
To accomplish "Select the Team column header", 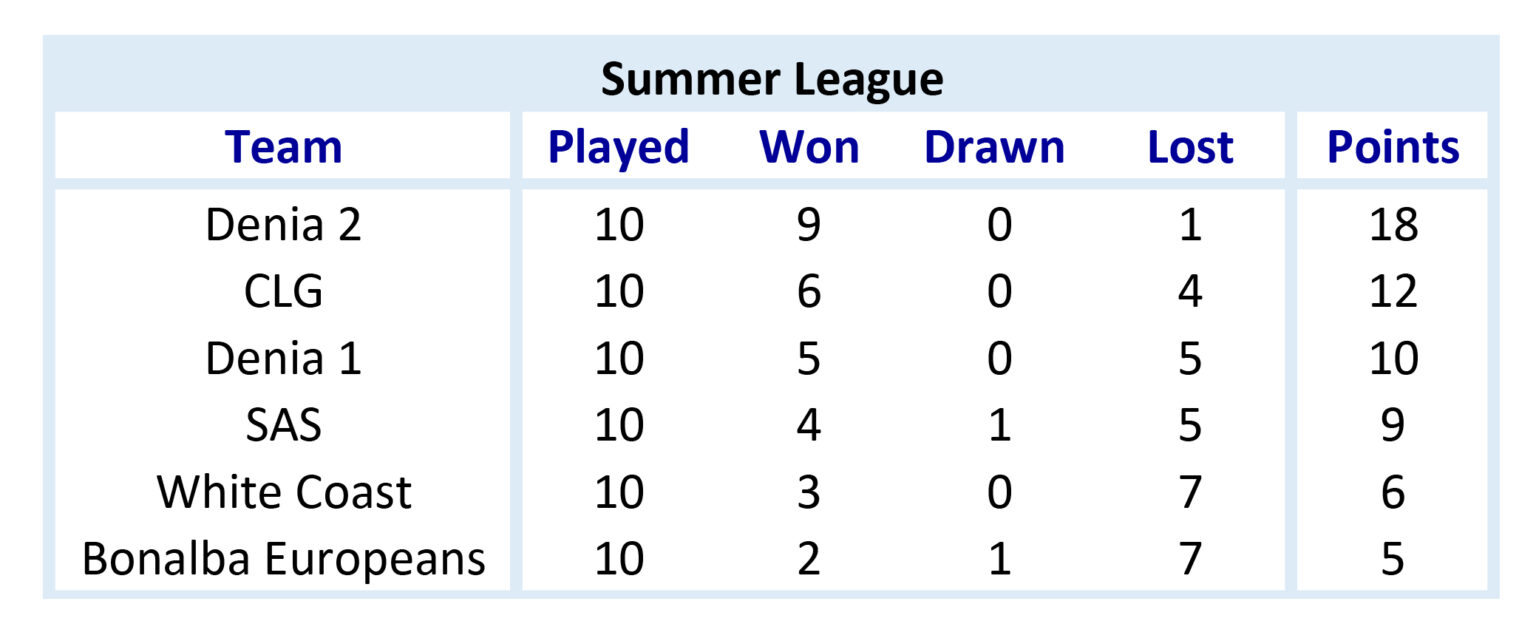I will click(284, 147).
